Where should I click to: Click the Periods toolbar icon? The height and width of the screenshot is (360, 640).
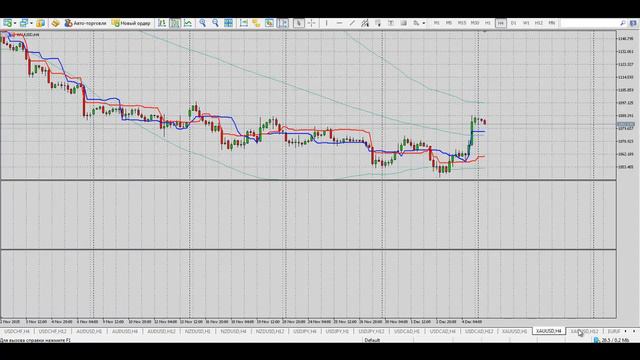click(283, 23)
